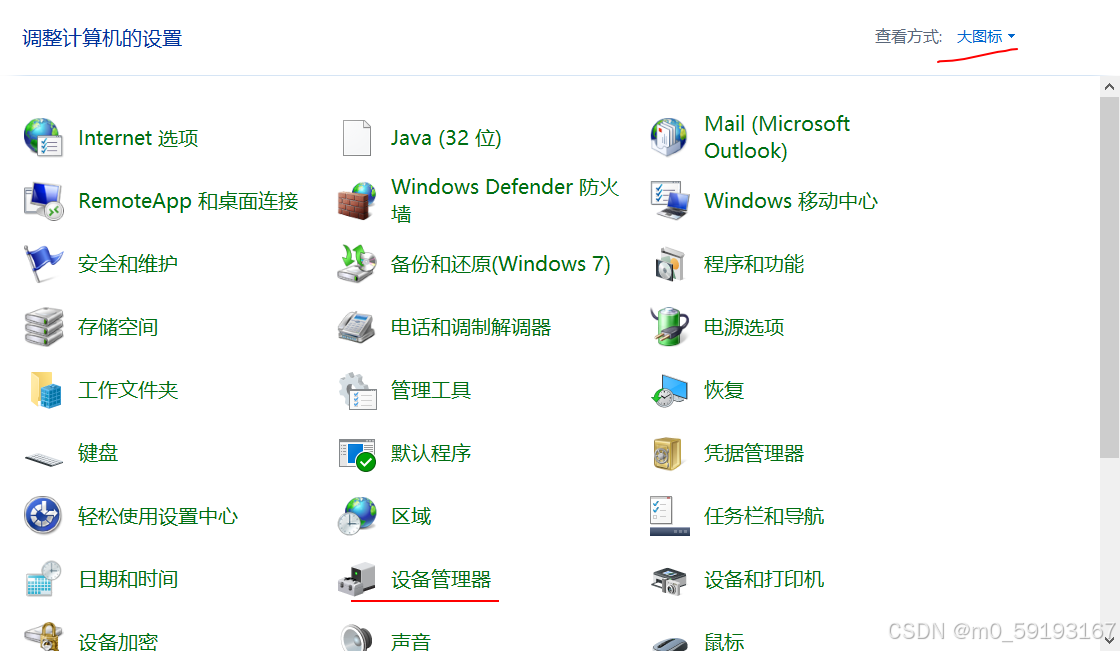Click the 键盘 keyboard icon

point(44,457)
